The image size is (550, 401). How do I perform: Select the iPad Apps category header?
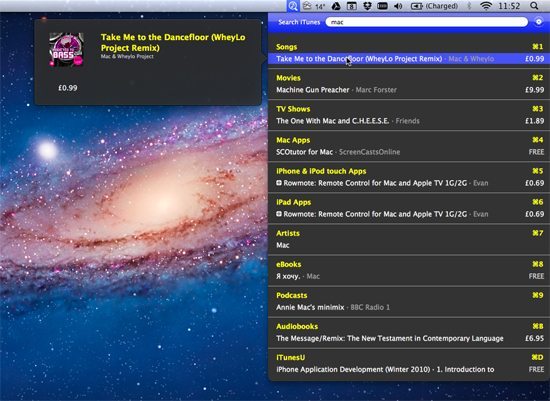294,202
